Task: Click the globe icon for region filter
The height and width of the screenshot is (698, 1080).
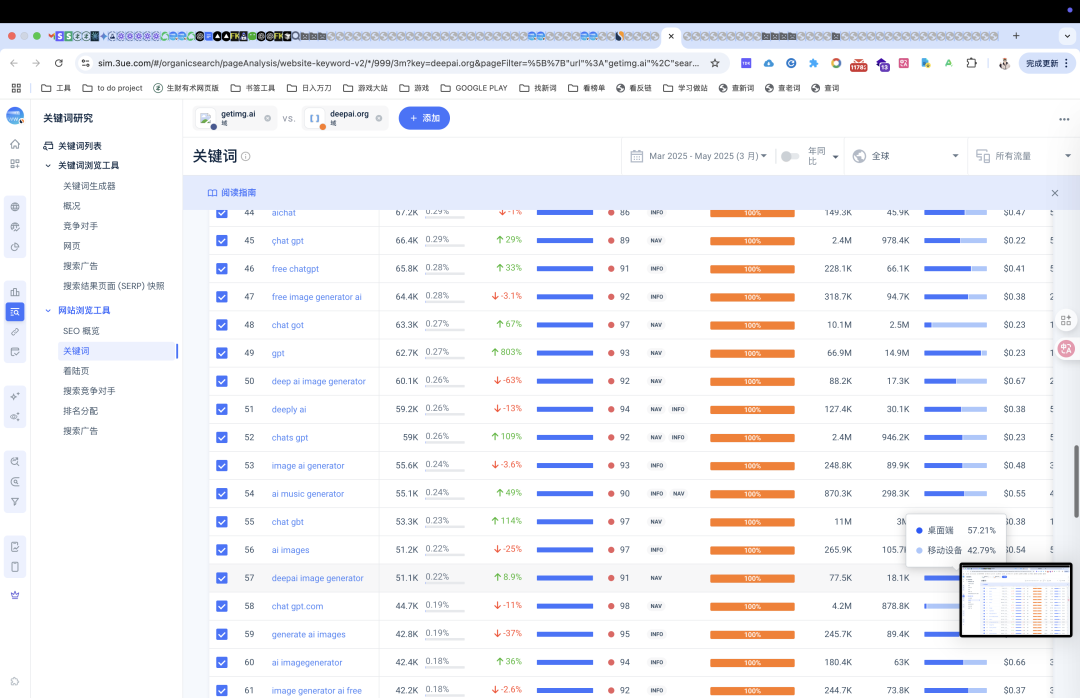Action: 859,156
